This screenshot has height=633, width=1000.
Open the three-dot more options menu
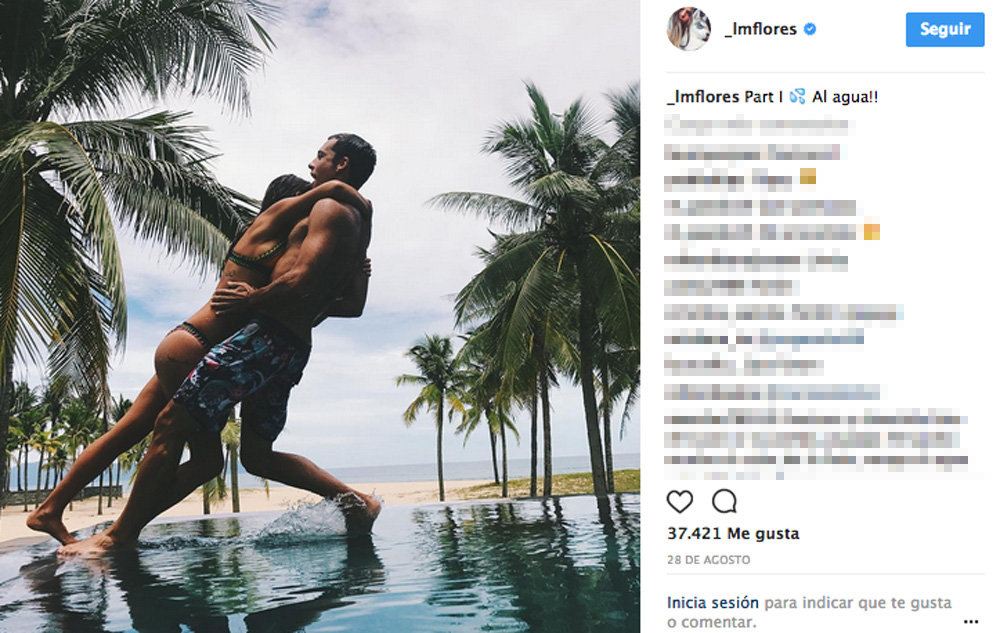(971, 621)
